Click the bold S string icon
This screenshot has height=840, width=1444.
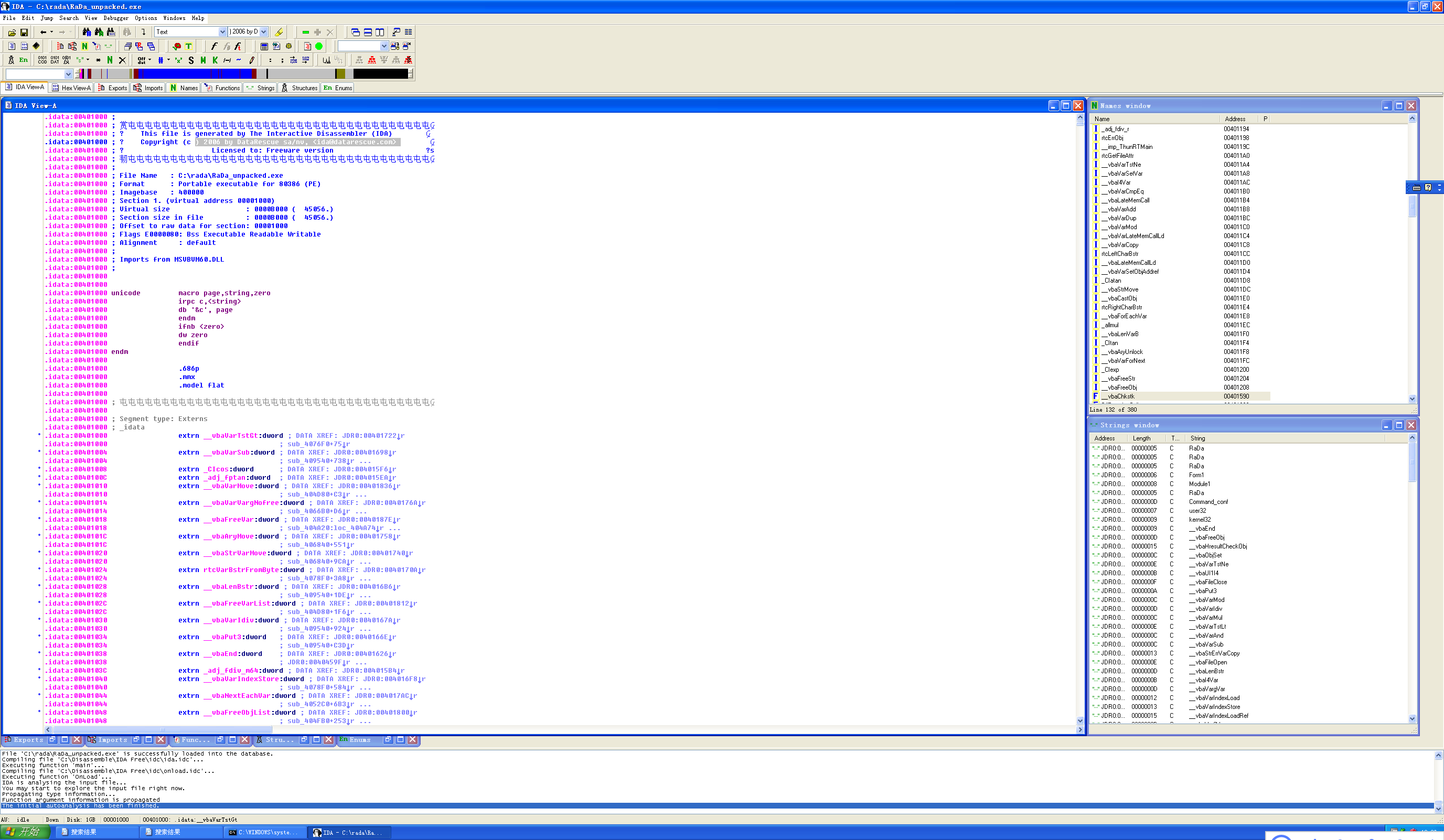[191, 60]
